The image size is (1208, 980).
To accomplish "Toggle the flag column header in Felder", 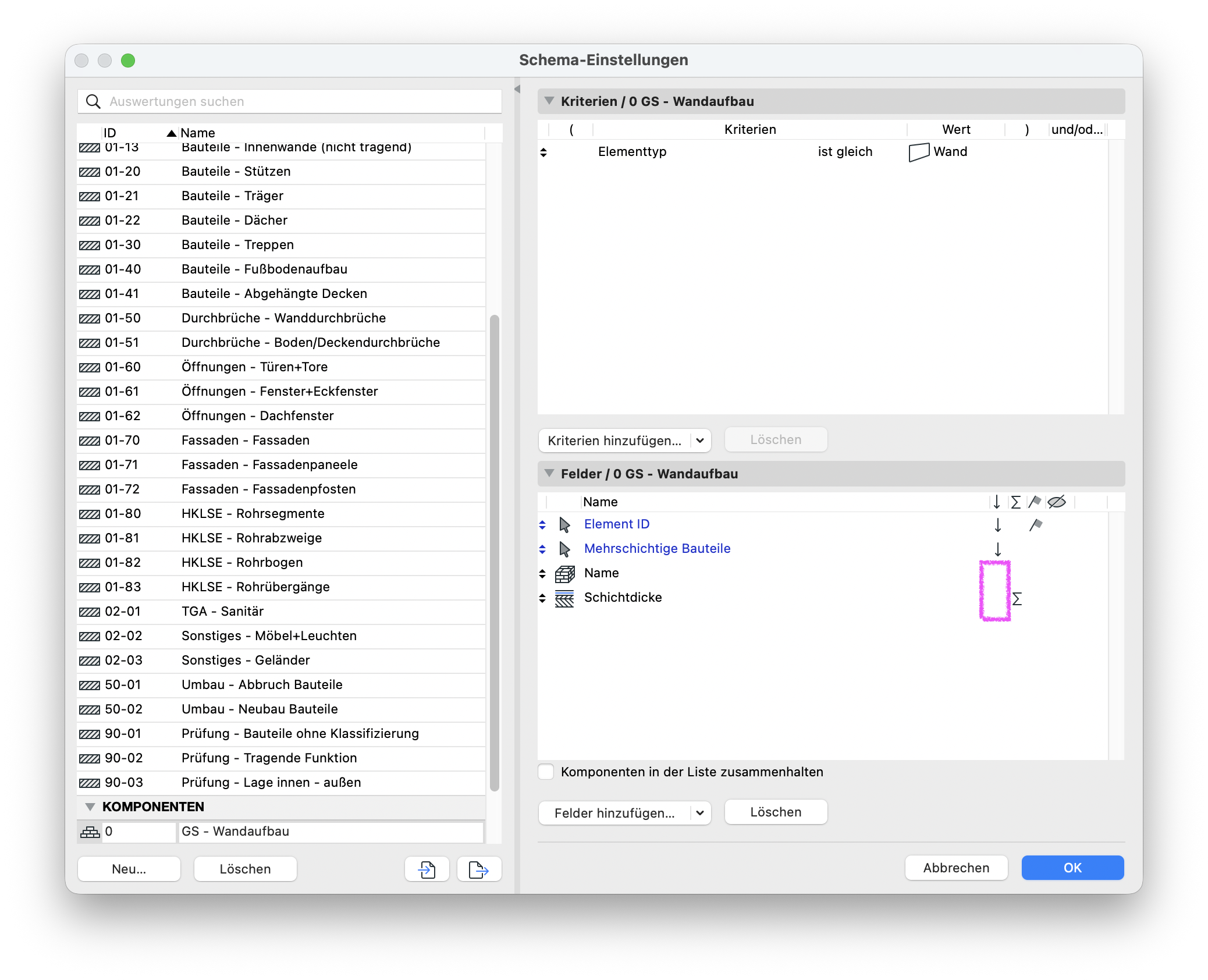I will 1035,502.
